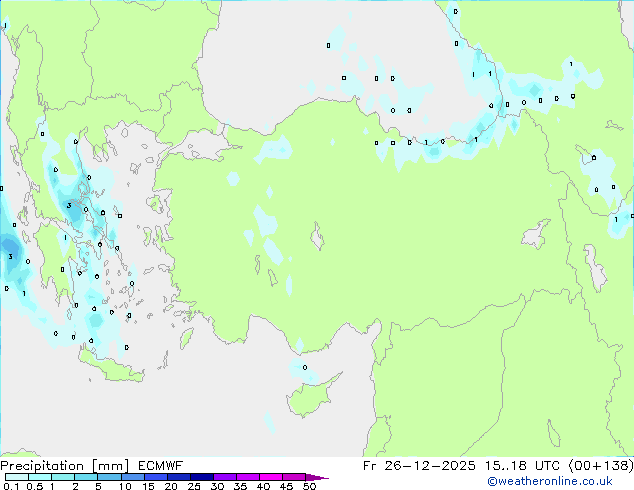
Task: Pick the 15–20 mm legend color swatch
Action: click(x=156, y=477)
